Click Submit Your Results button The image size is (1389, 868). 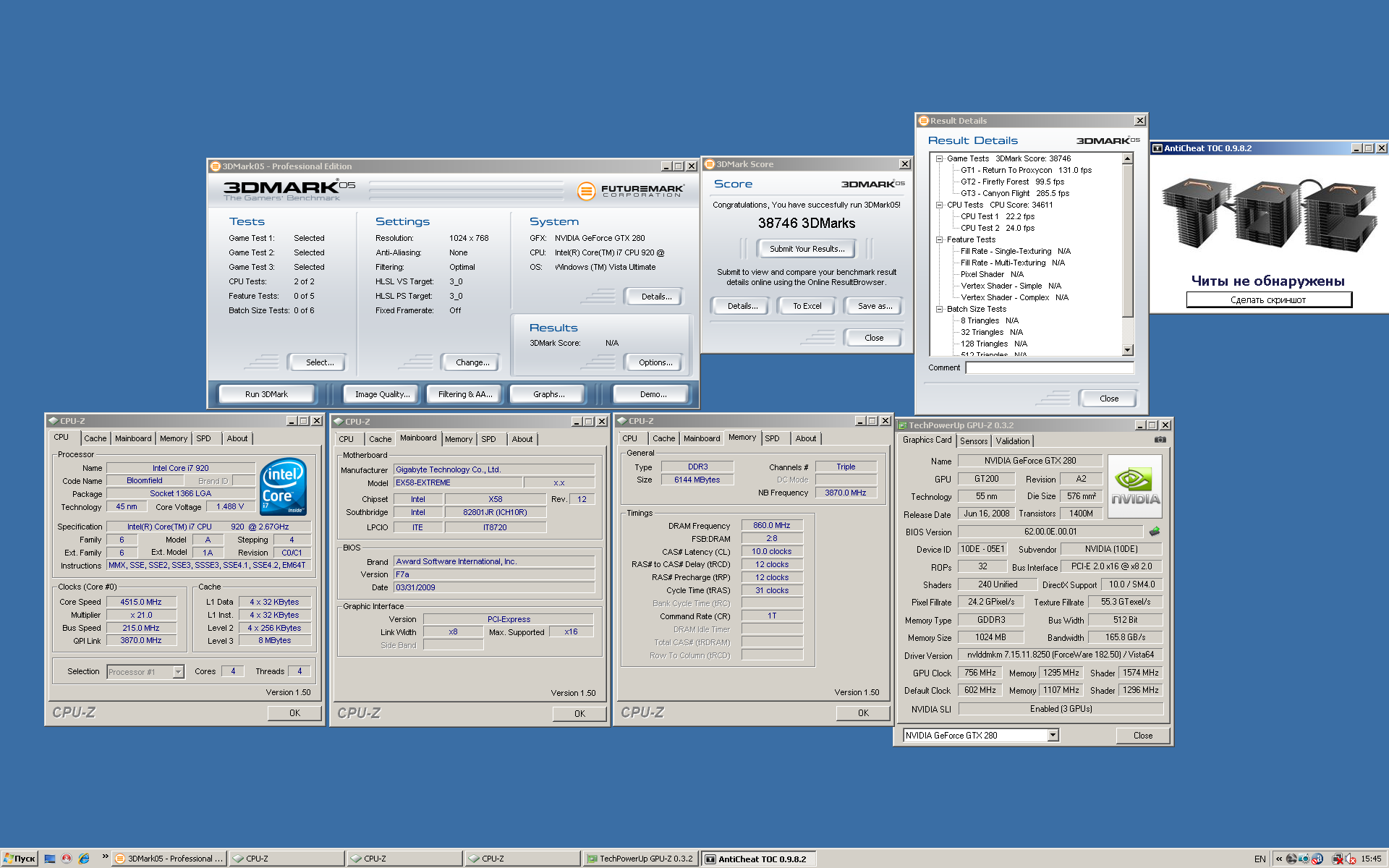tap(807, 249)
